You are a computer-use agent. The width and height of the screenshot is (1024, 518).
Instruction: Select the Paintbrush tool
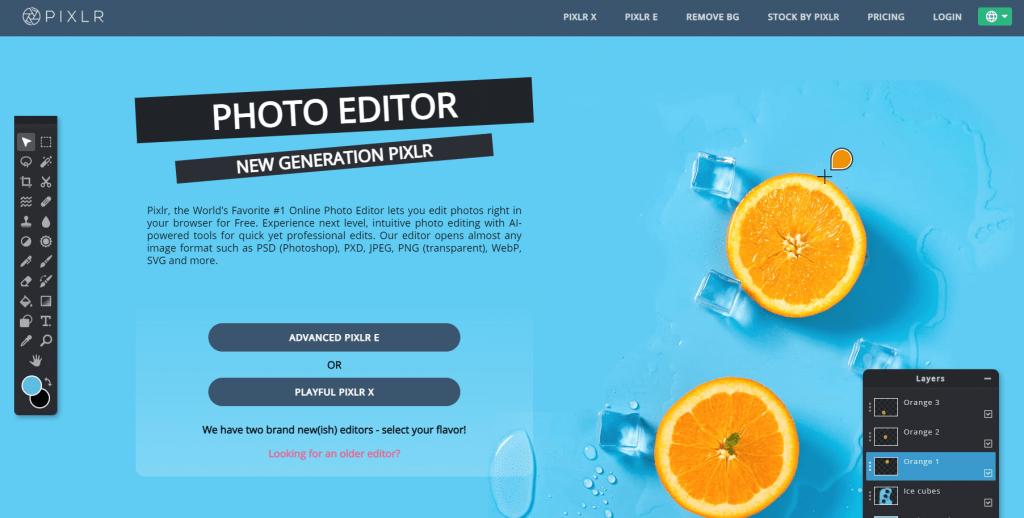[46, 261]
